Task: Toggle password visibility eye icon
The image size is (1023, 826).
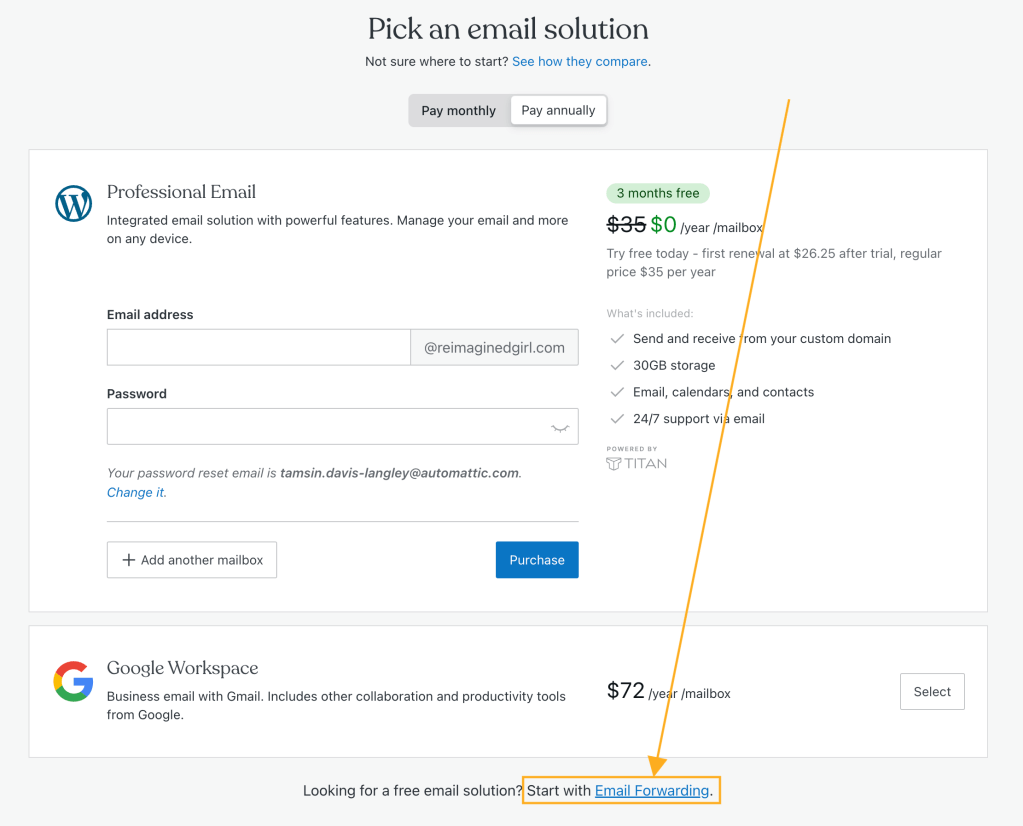Action: point(560,427)
